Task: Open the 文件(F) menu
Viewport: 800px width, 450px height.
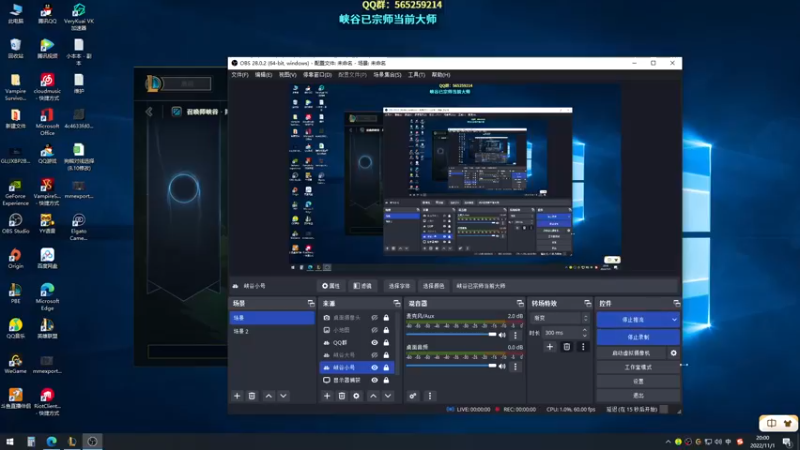Action: click(x=240, y=75)
